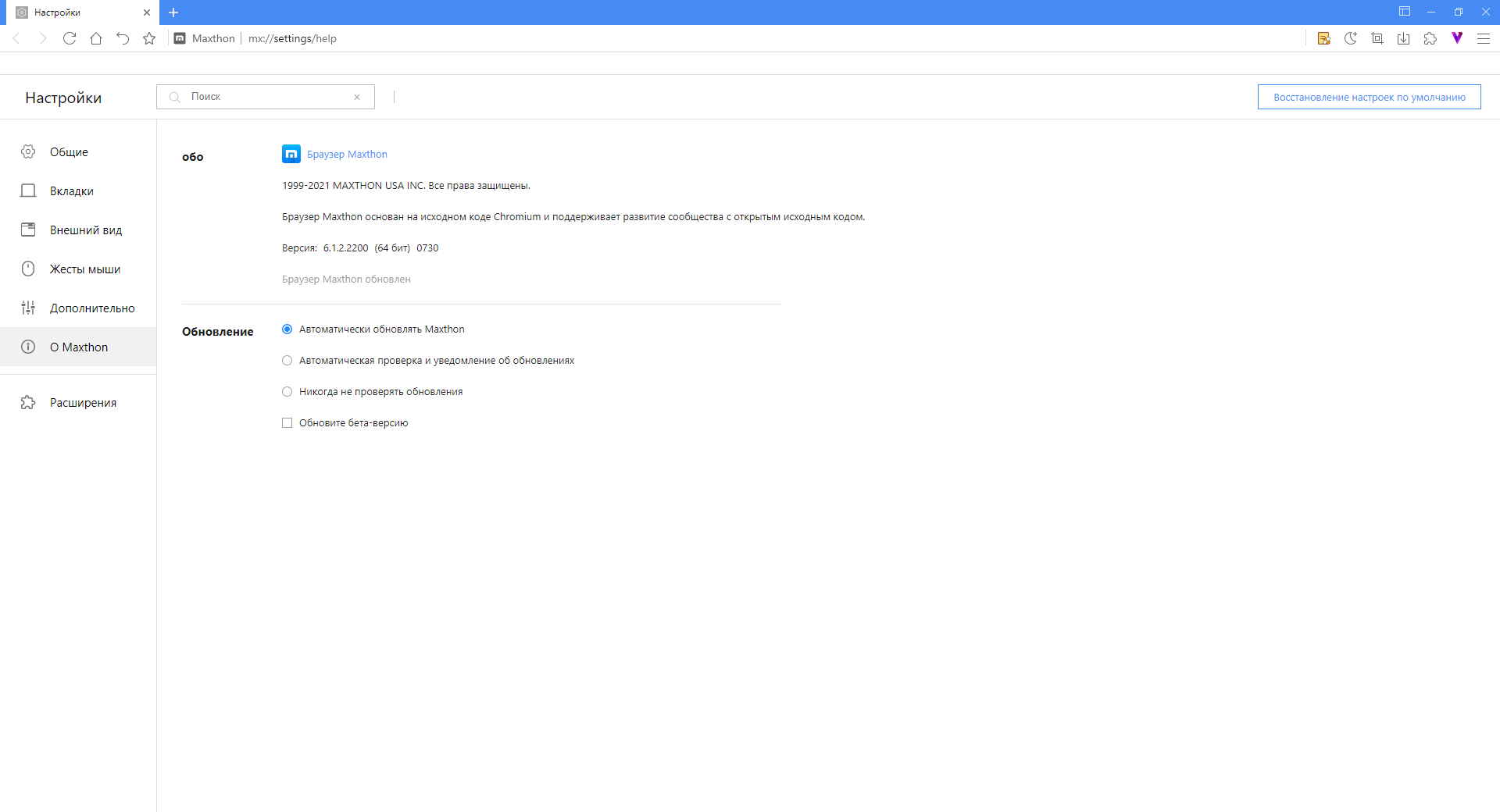Click the copyright line 1999-2021 MAXTHON USA INC.

tap(406, 186)
